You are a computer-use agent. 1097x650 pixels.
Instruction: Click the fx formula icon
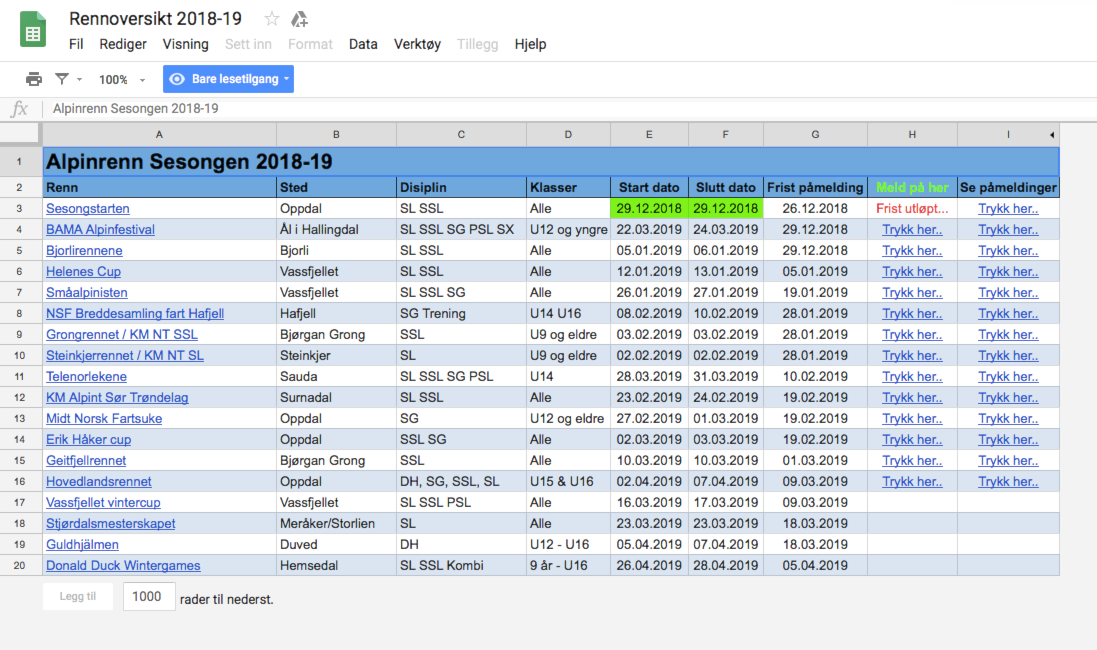pos(19,109)
